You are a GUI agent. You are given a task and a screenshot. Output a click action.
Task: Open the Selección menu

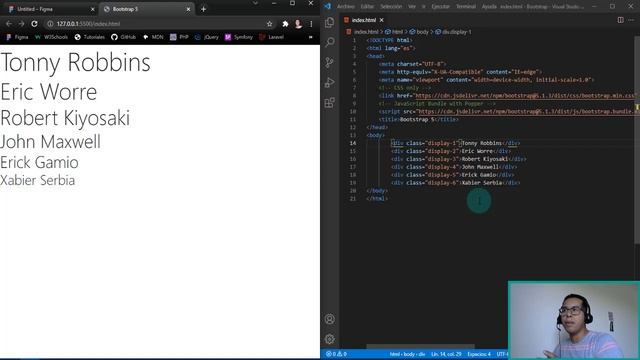[x=391, y=7]
